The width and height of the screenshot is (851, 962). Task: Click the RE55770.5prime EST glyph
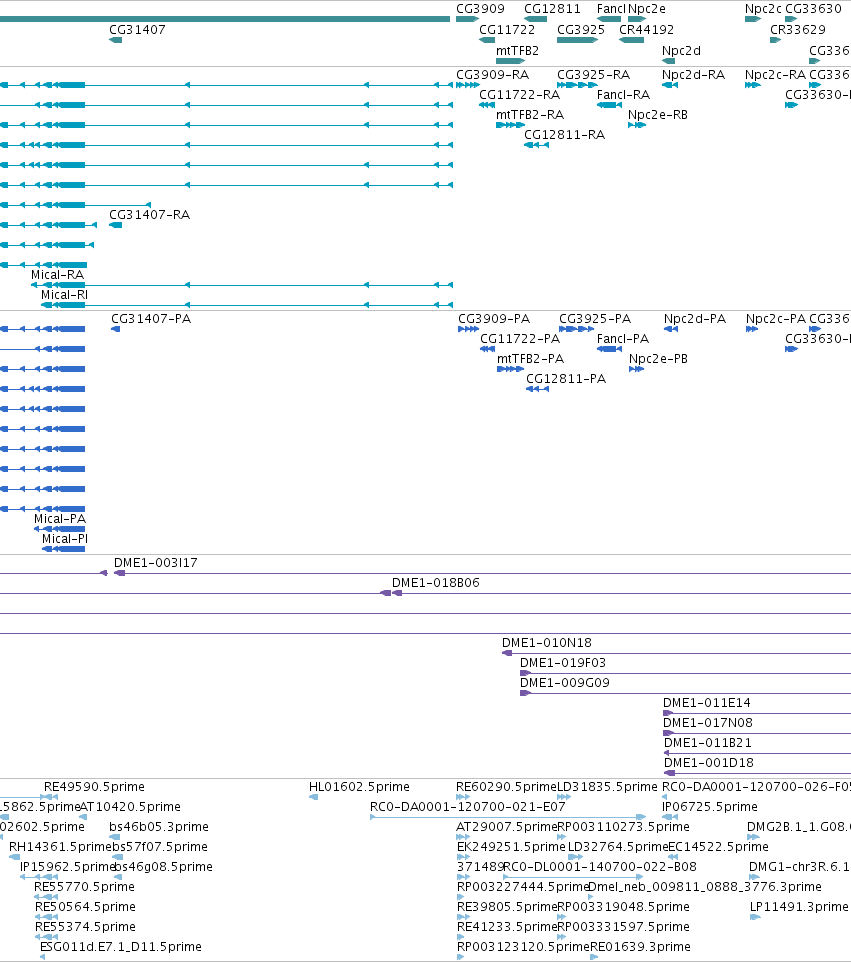[46, 897]
